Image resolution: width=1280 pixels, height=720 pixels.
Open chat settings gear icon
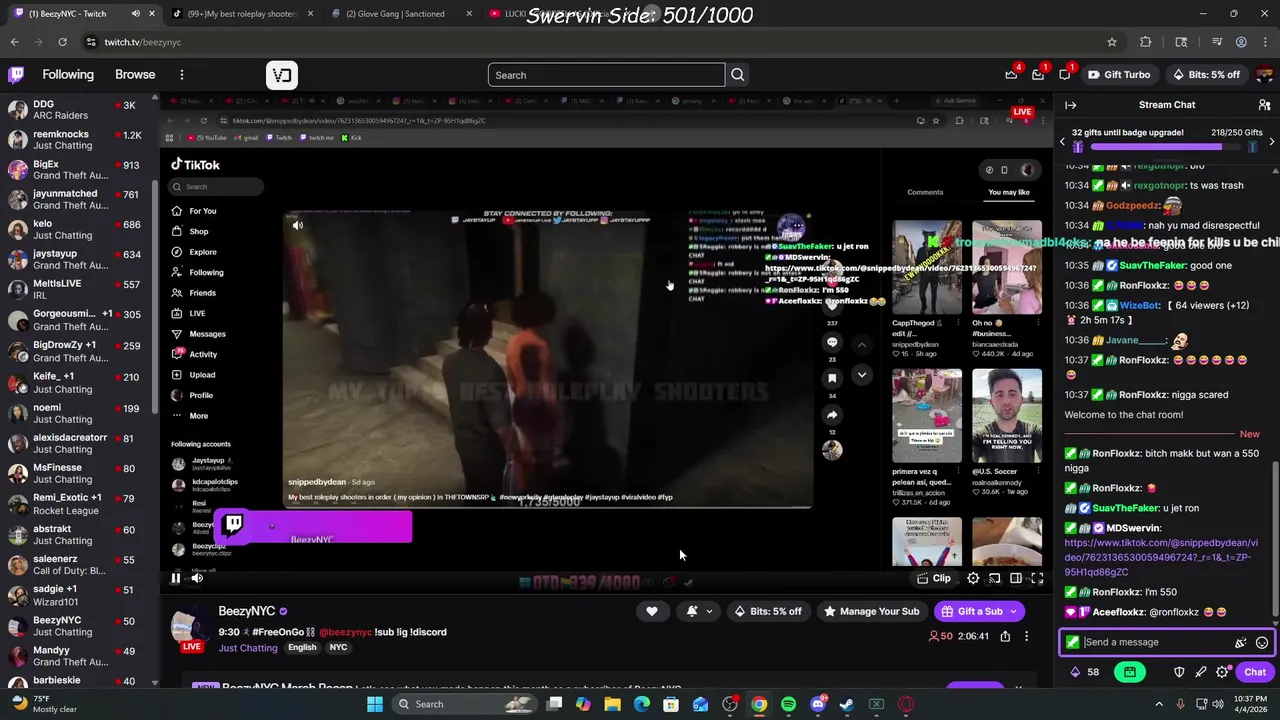click(1222, 672)
